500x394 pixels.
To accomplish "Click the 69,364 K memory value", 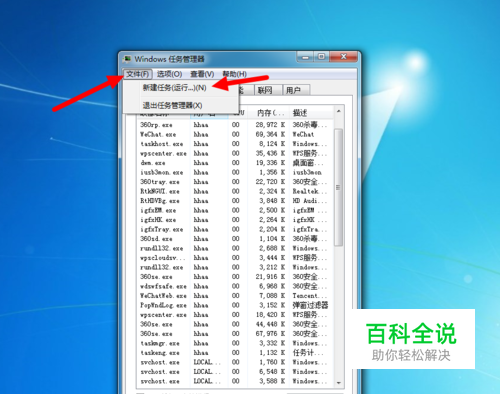I will [x=270, y=134].
